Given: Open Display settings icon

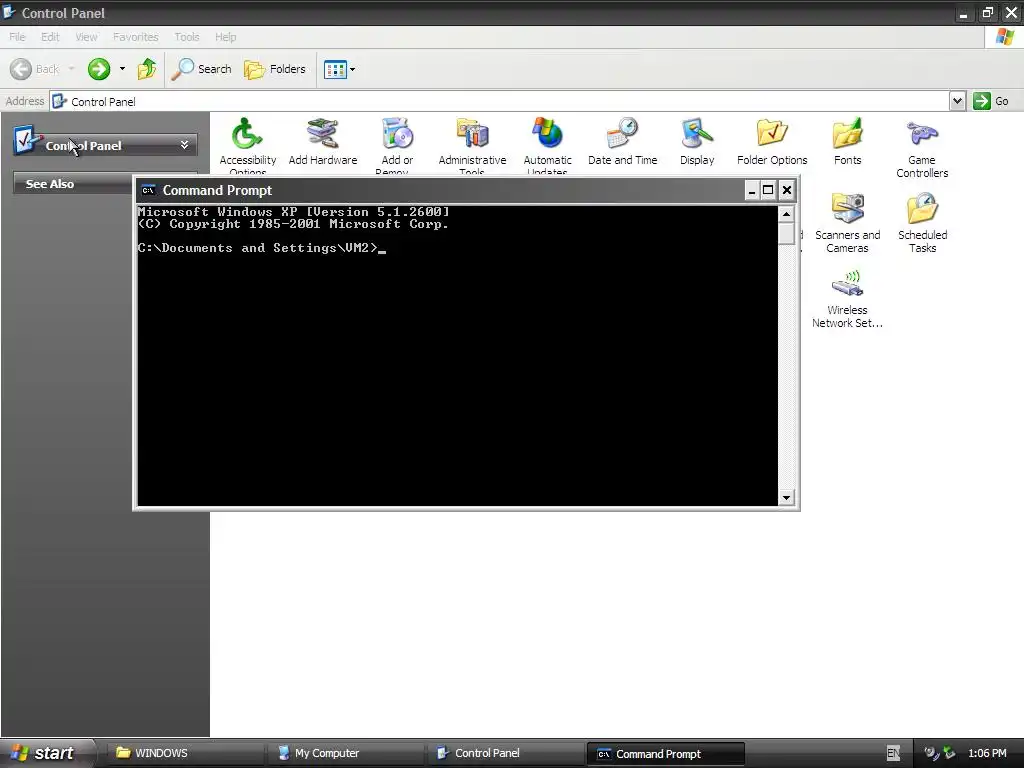Looking at the screenshot, I should click(697, 142).
